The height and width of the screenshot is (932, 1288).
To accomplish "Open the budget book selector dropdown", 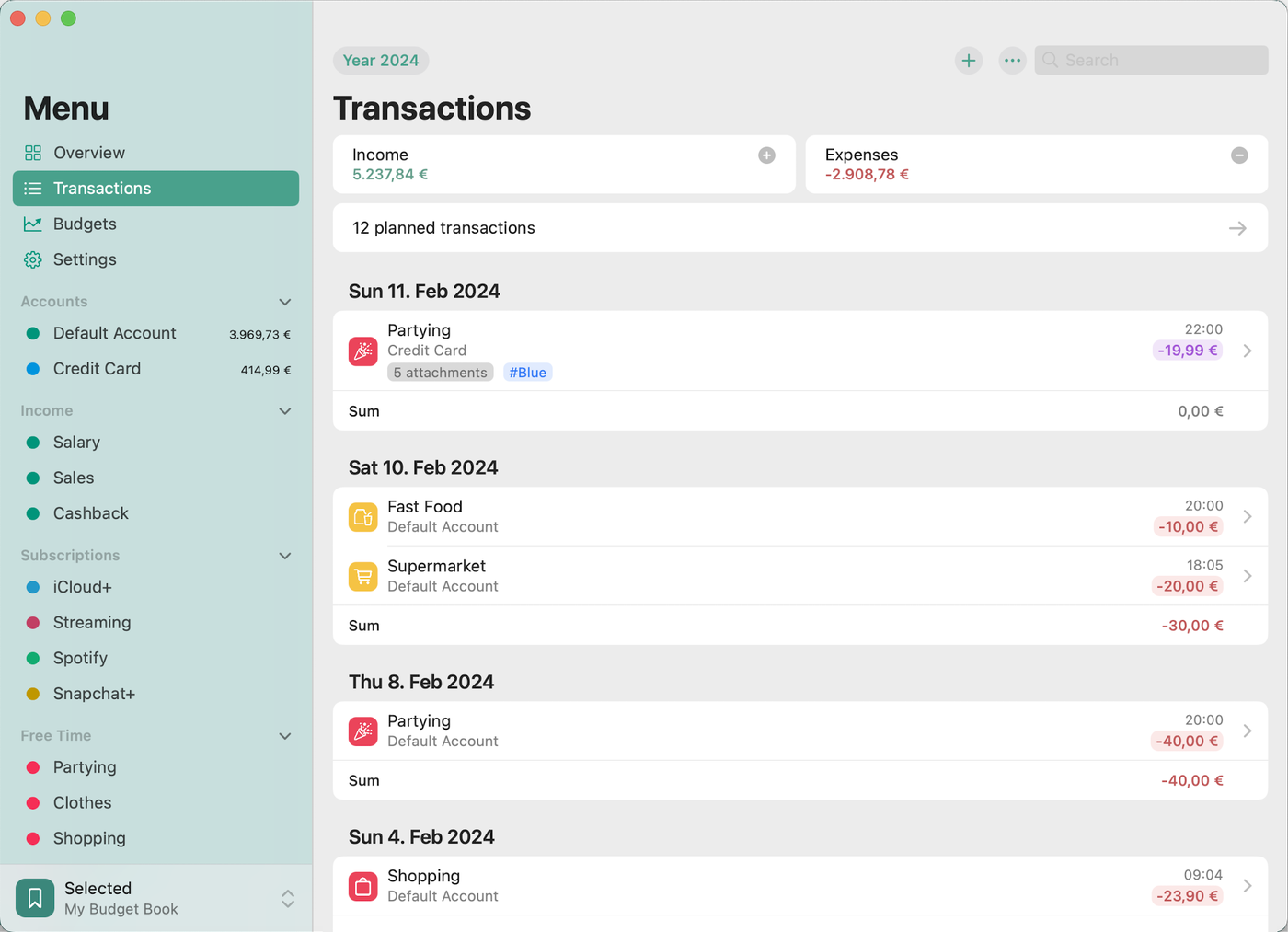I will coord(288,899).
